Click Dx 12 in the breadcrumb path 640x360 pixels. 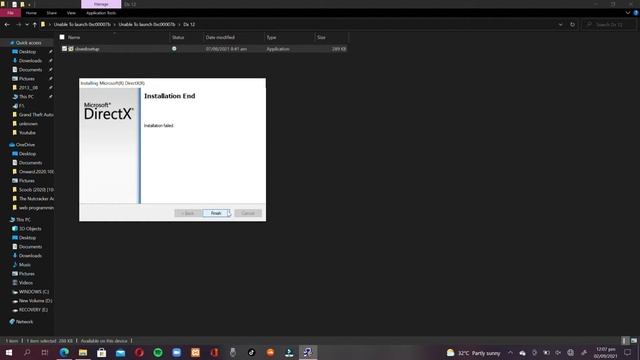[189, 24]
